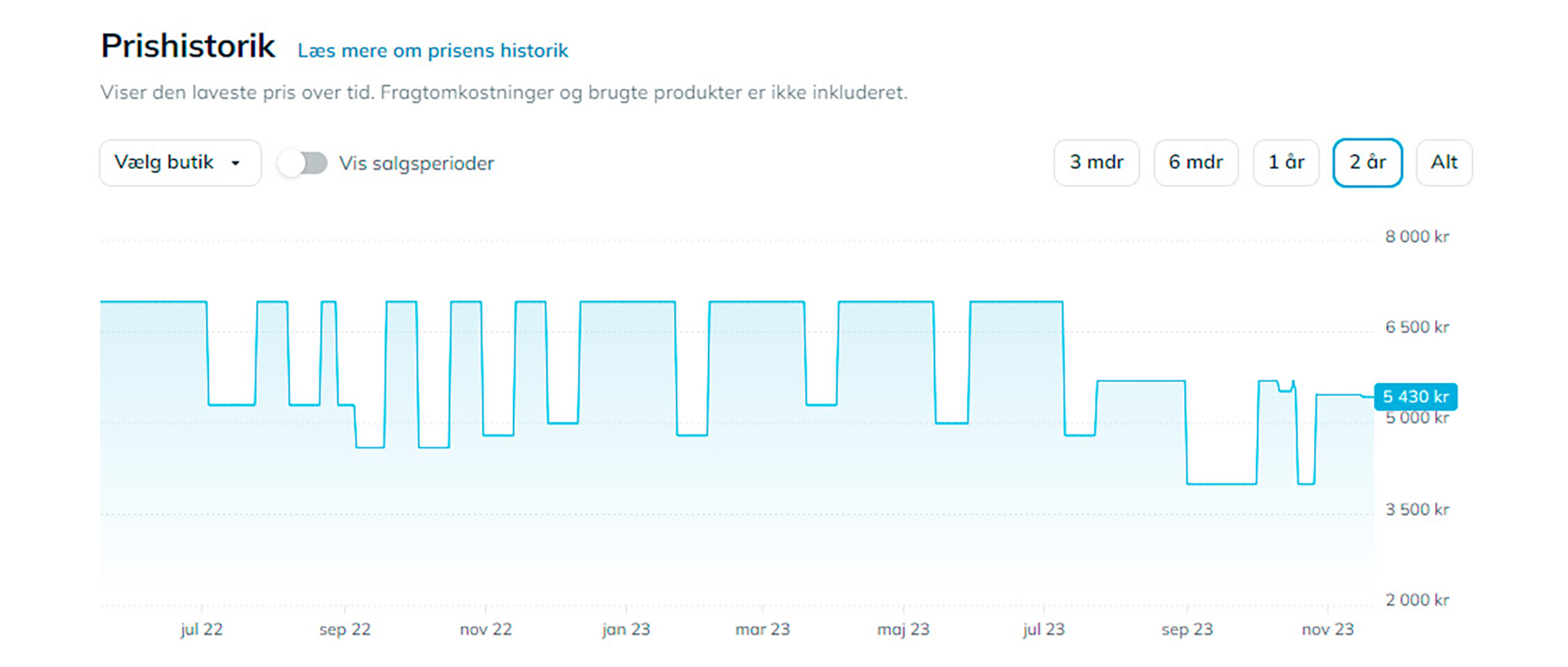
Task: Show all history with "Alt"
Action: click(x=1443, y=162)
